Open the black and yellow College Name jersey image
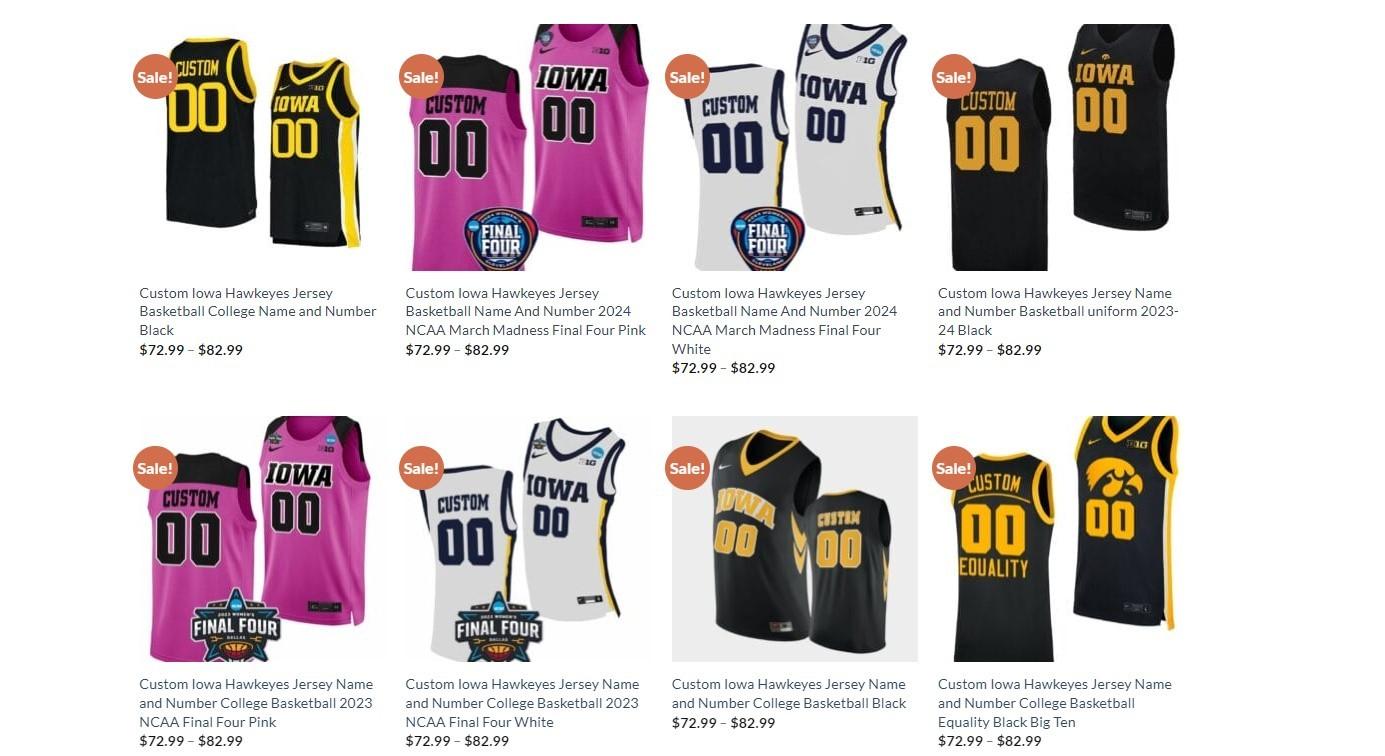The height and width of the screenshot is (756, 1385). 262,147
